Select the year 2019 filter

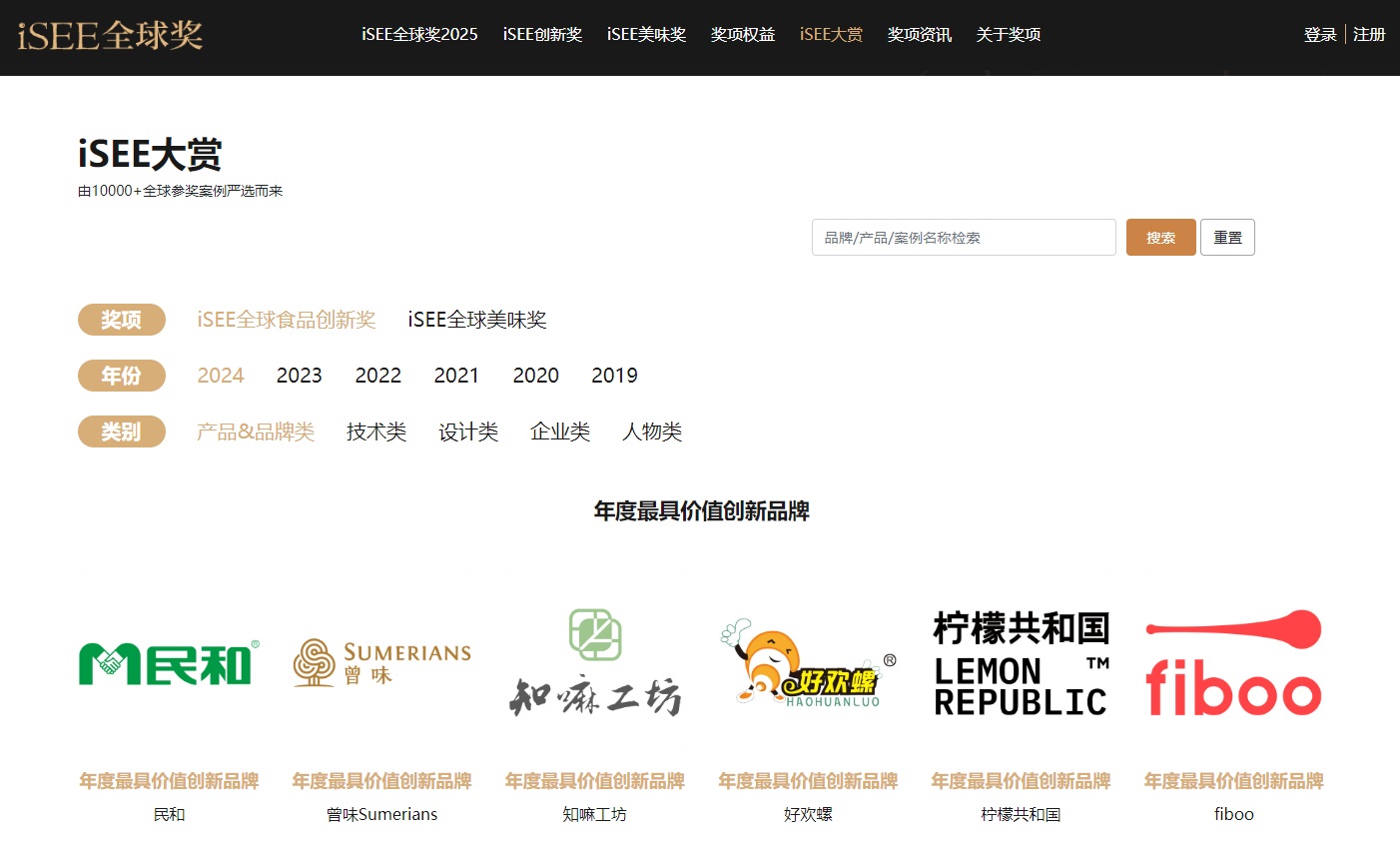(614, 376)
